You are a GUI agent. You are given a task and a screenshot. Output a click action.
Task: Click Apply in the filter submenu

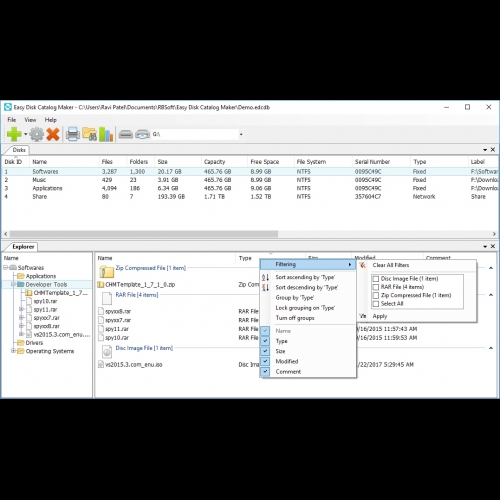click(x=380, y=316)
